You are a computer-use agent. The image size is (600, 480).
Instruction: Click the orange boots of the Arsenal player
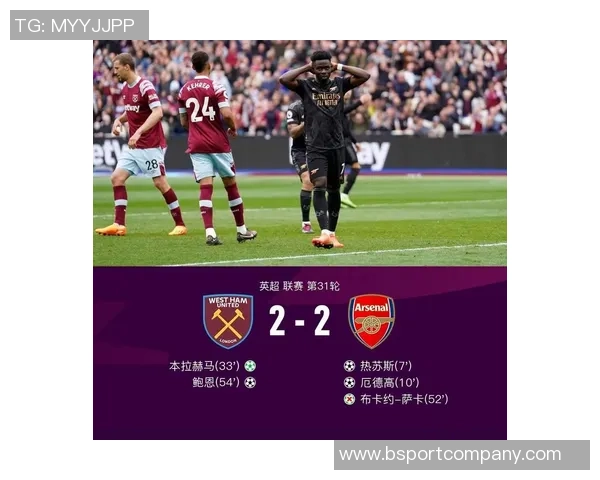pos(327,240)
